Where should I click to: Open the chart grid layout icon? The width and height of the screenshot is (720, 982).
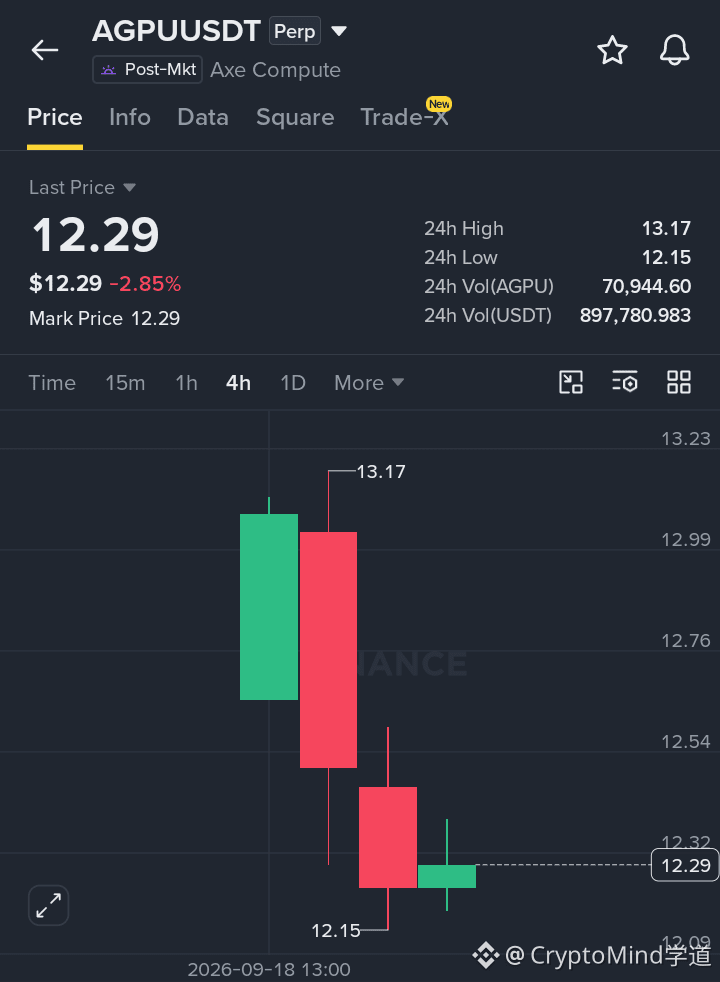(x=679, y=382)
